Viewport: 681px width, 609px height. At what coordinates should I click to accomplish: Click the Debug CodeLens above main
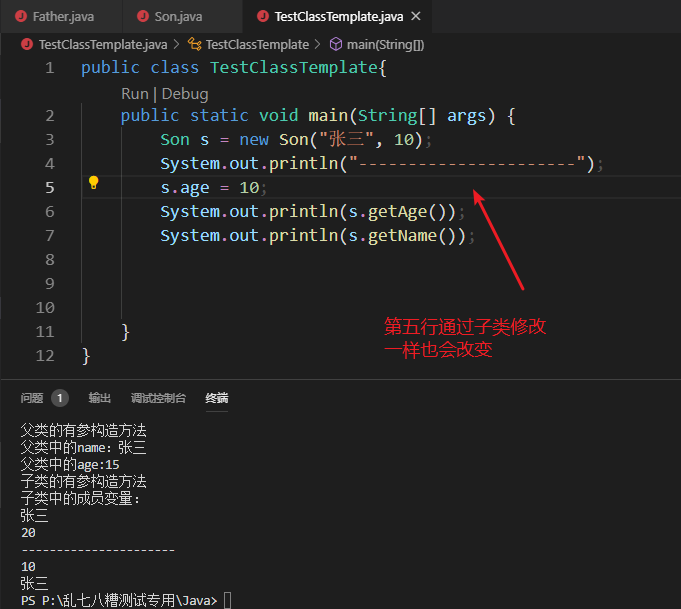(x=185, y=93)
